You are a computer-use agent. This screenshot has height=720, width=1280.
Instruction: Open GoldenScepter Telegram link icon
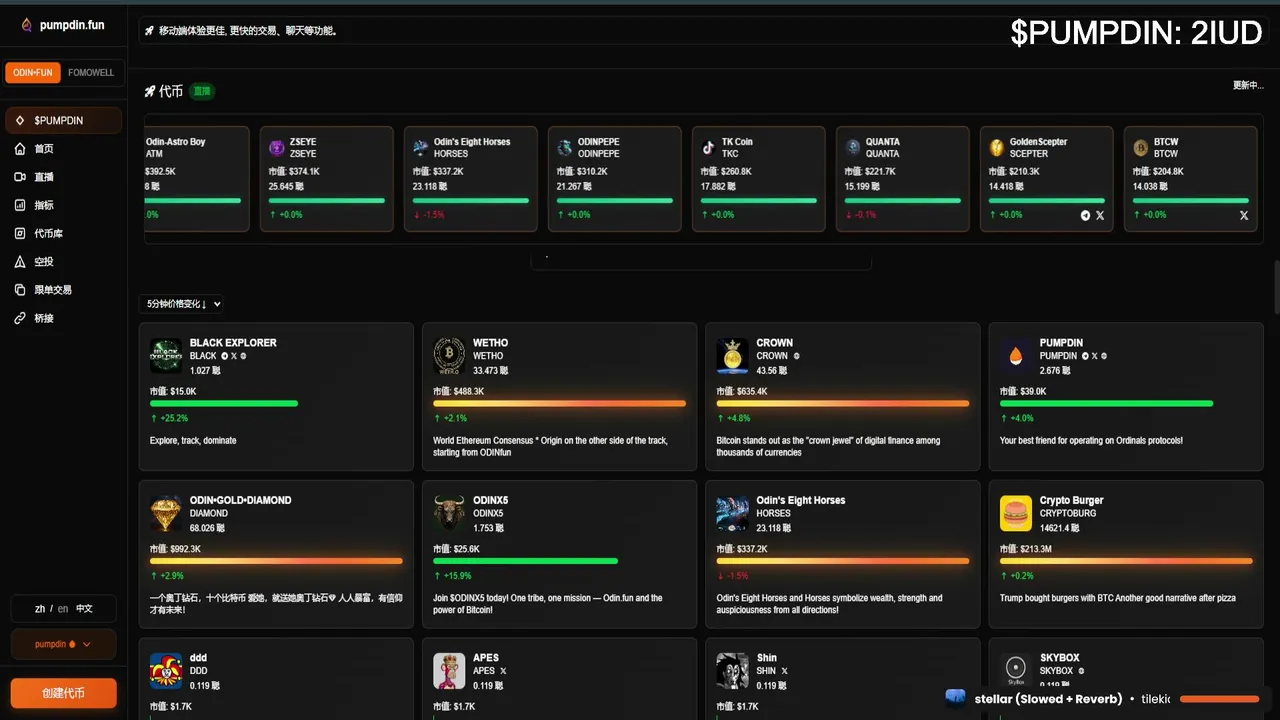click(x=1086, y=215)
